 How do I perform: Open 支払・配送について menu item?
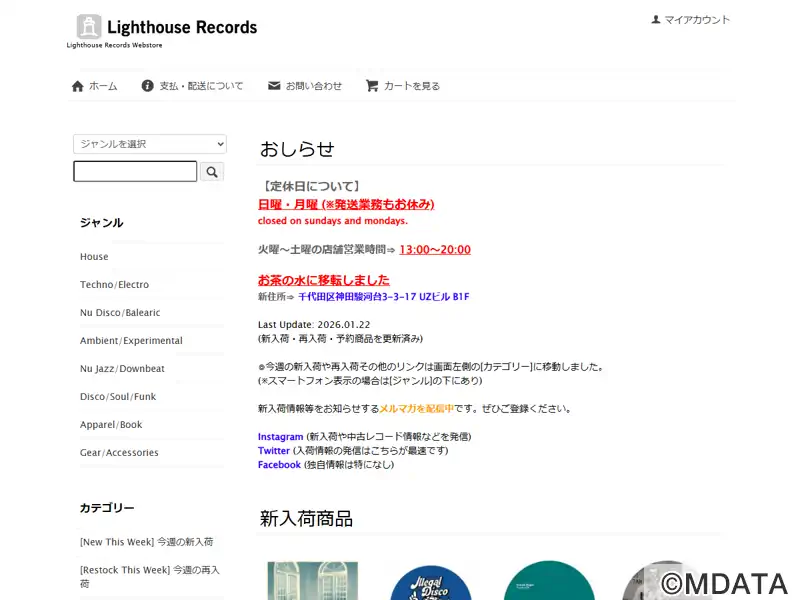pos(202,86)
